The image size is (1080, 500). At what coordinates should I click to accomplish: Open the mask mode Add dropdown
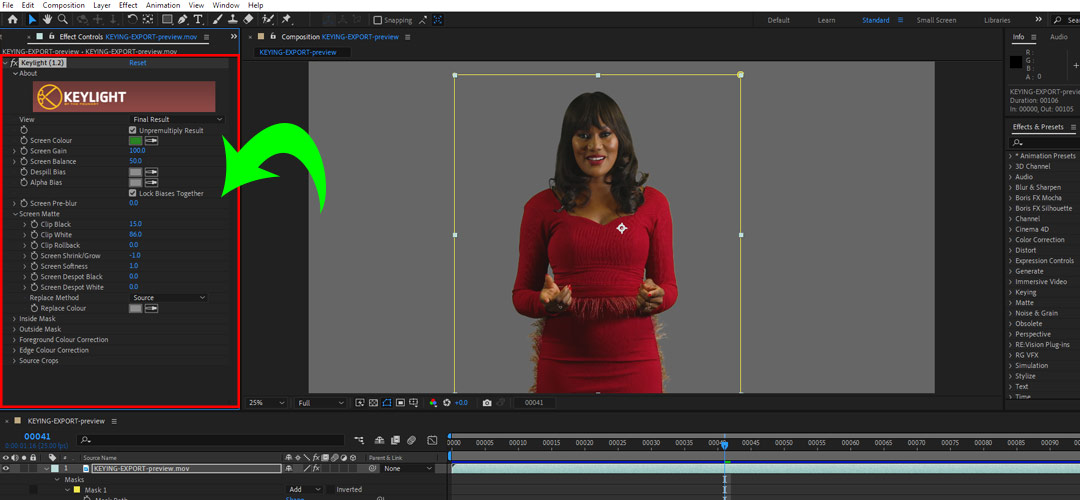pos(305,490)
